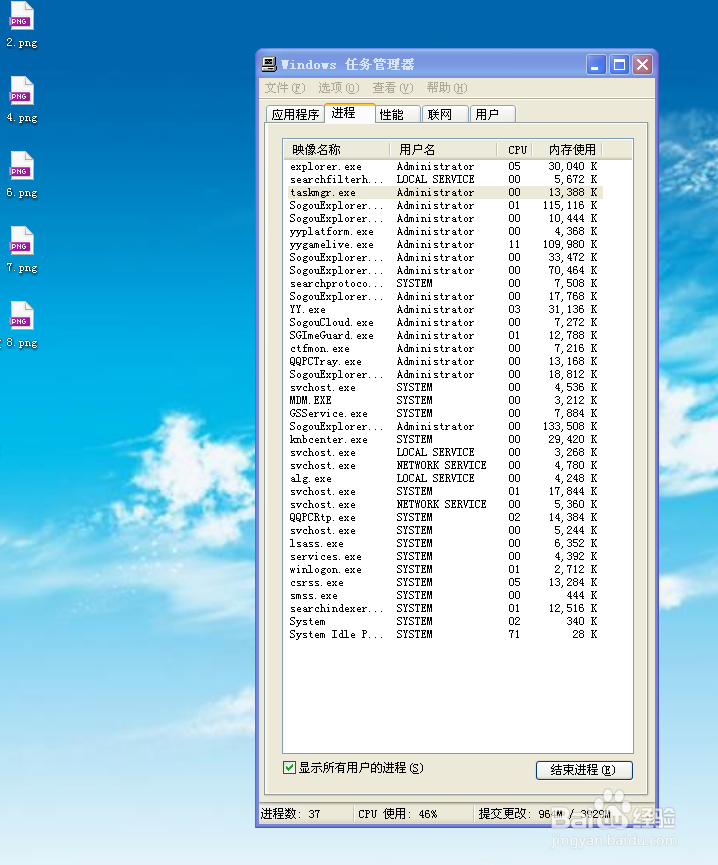
Task: Switch to the 进程 tab
Action: (350, 113)
